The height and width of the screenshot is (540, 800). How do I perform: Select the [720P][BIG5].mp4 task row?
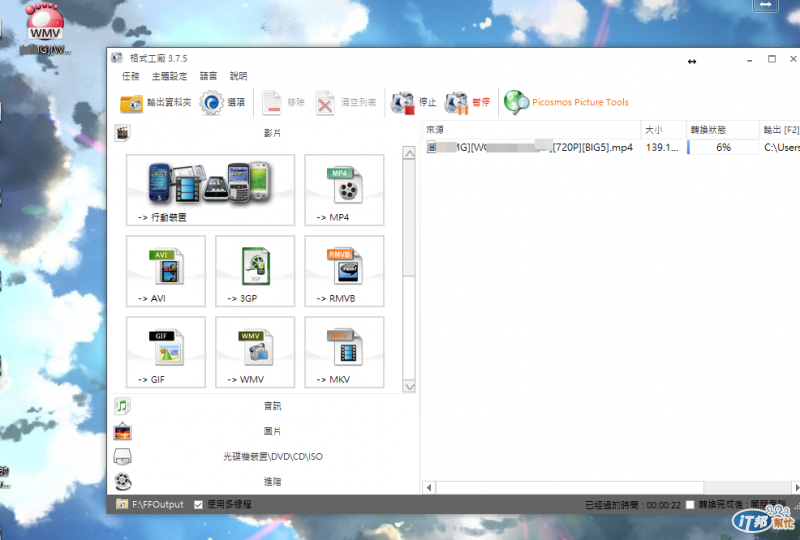point(611,148)
